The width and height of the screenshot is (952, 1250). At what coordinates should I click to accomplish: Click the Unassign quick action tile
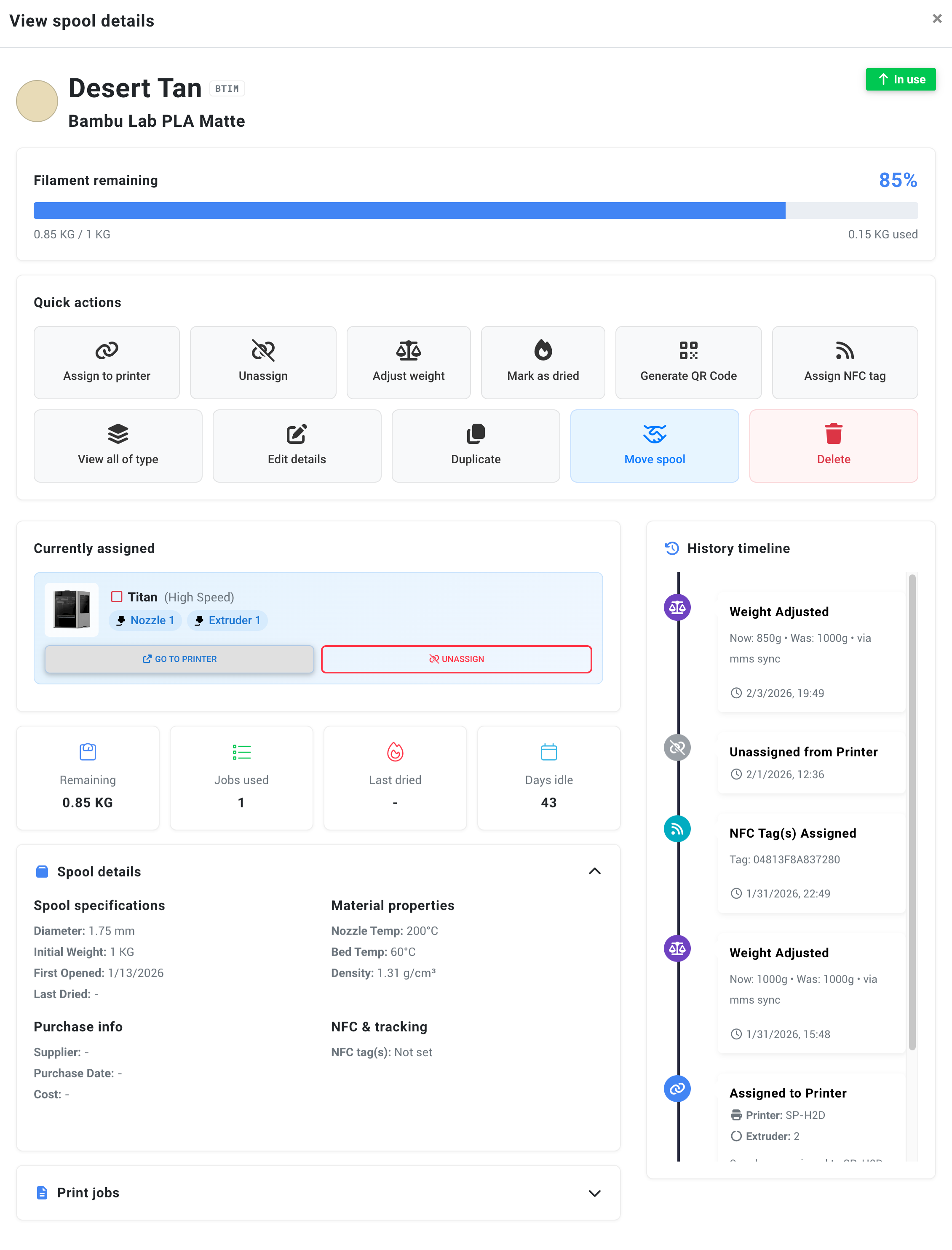click(263, 362)
